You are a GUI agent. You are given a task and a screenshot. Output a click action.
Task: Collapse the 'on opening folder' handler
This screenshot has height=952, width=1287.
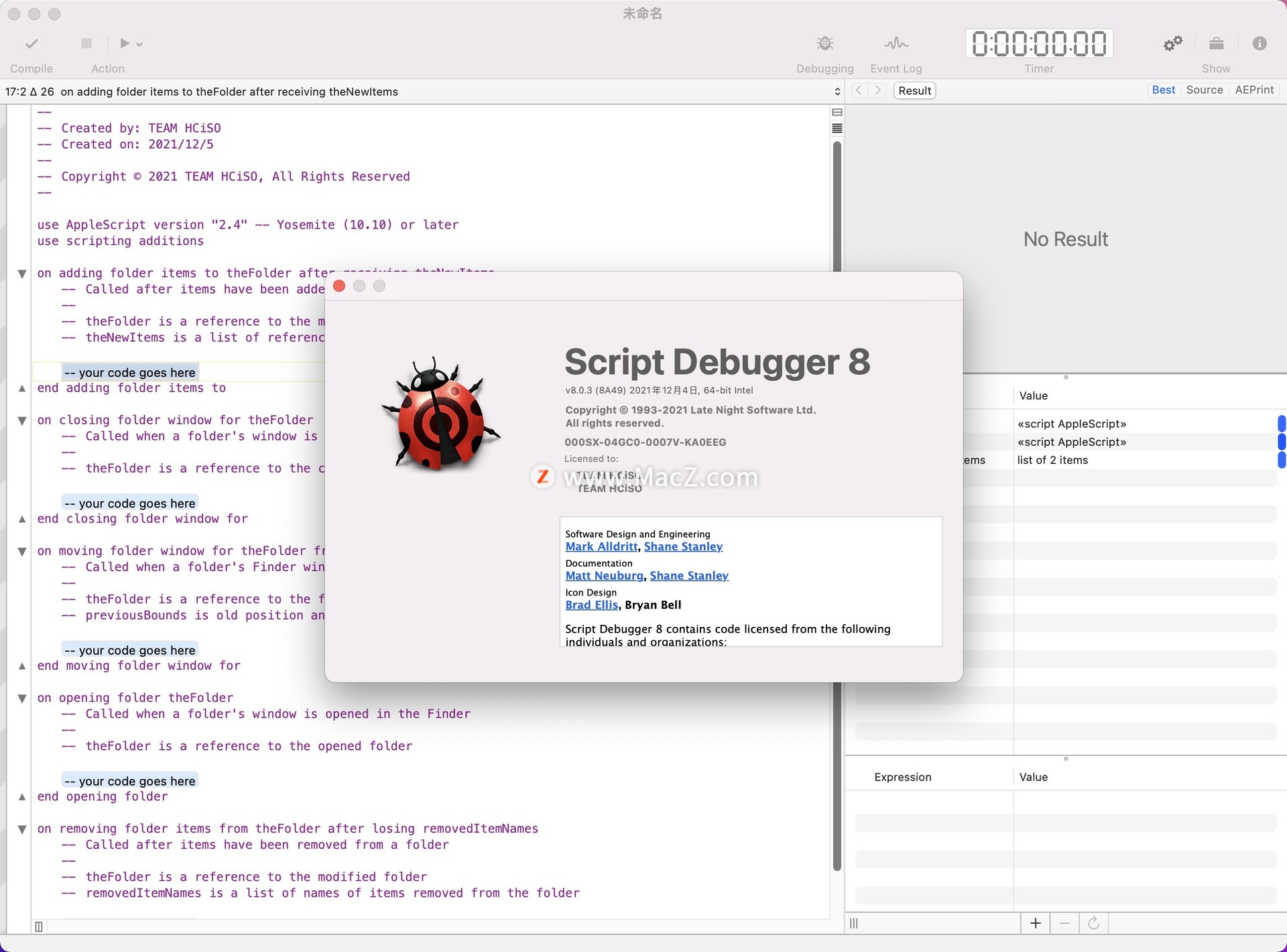point(22,698)
